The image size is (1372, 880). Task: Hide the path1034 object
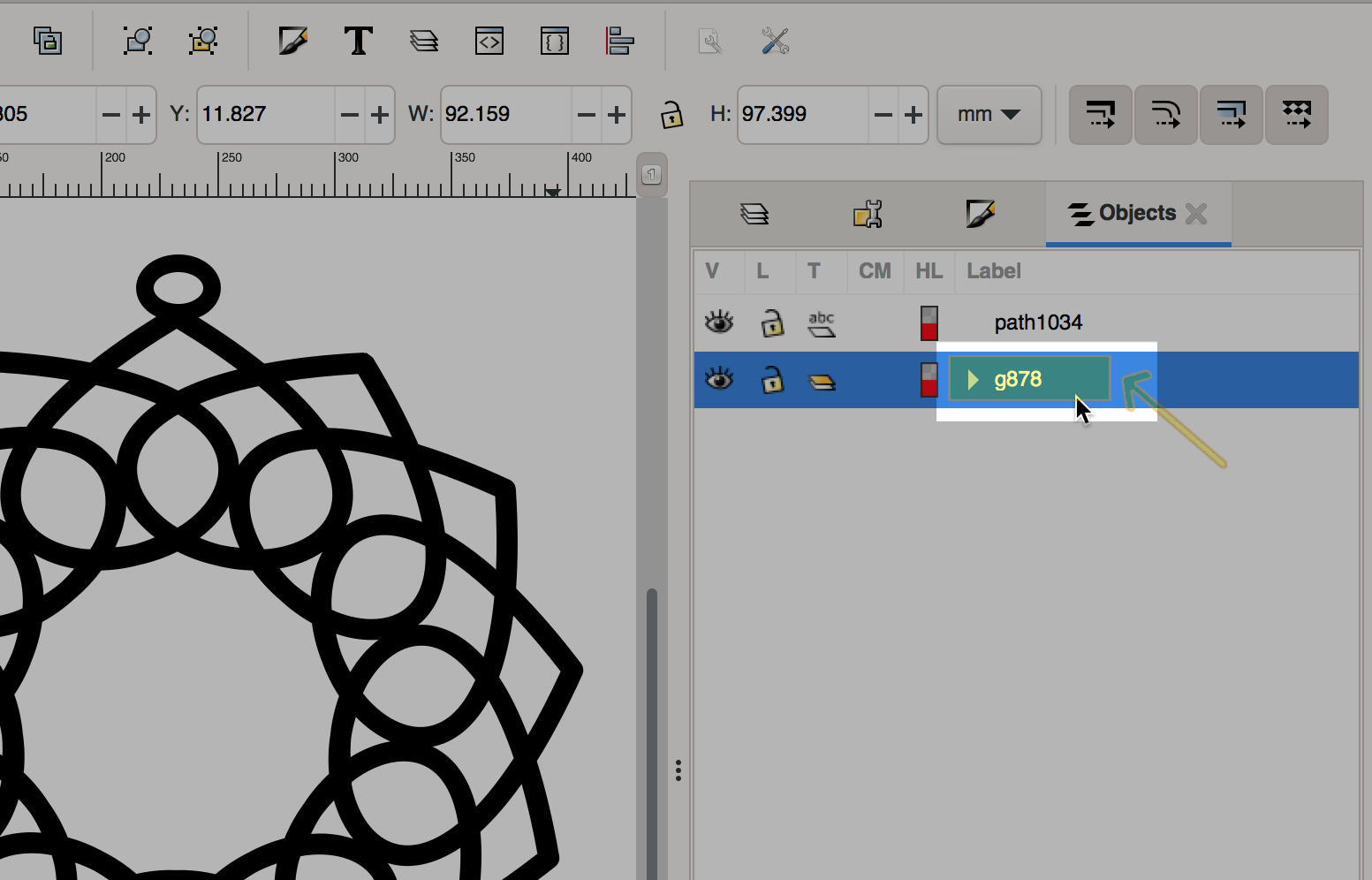[x=719, y=322]
